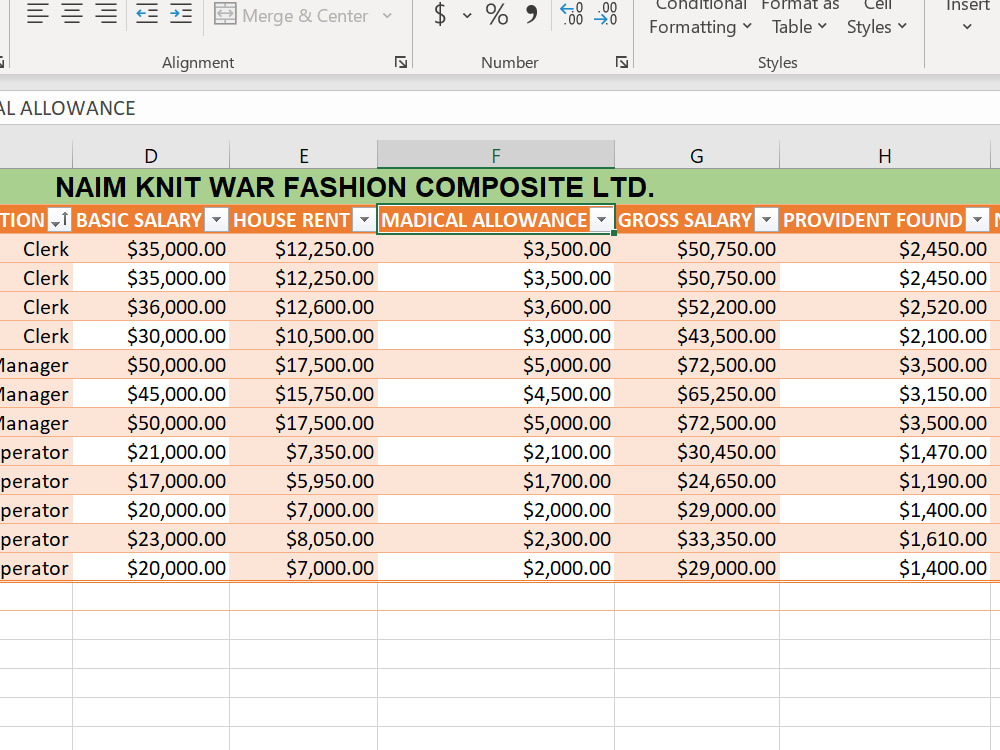Align text left in the Alignment group
1000x750 pixels.
[38, 14]
